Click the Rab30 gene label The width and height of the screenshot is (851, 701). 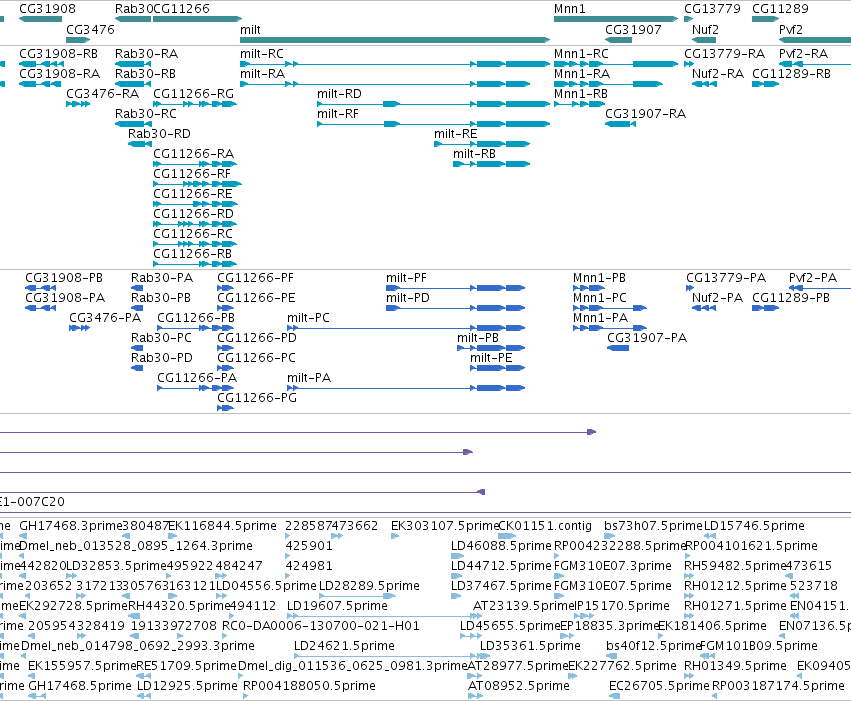134,9
